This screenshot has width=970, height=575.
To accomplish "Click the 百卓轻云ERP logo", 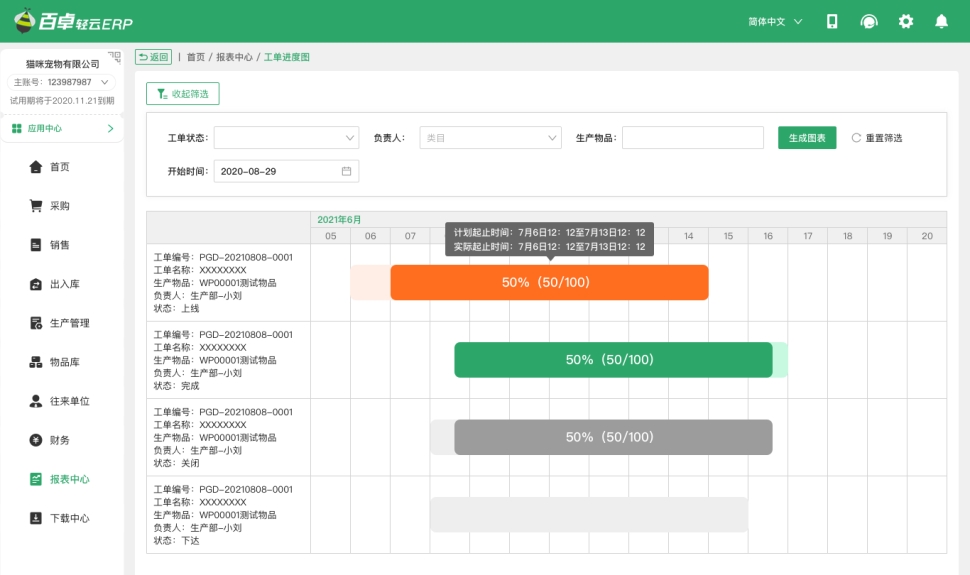I will tap(73, 21).
